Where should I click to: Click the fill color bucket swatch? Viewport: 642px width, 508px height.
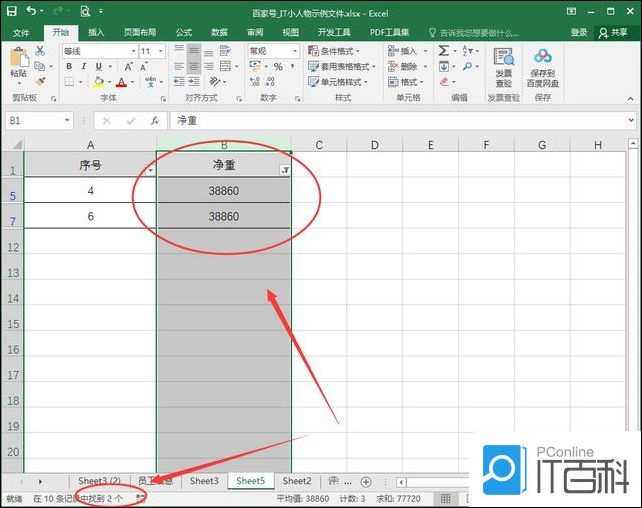pos(98,82)
